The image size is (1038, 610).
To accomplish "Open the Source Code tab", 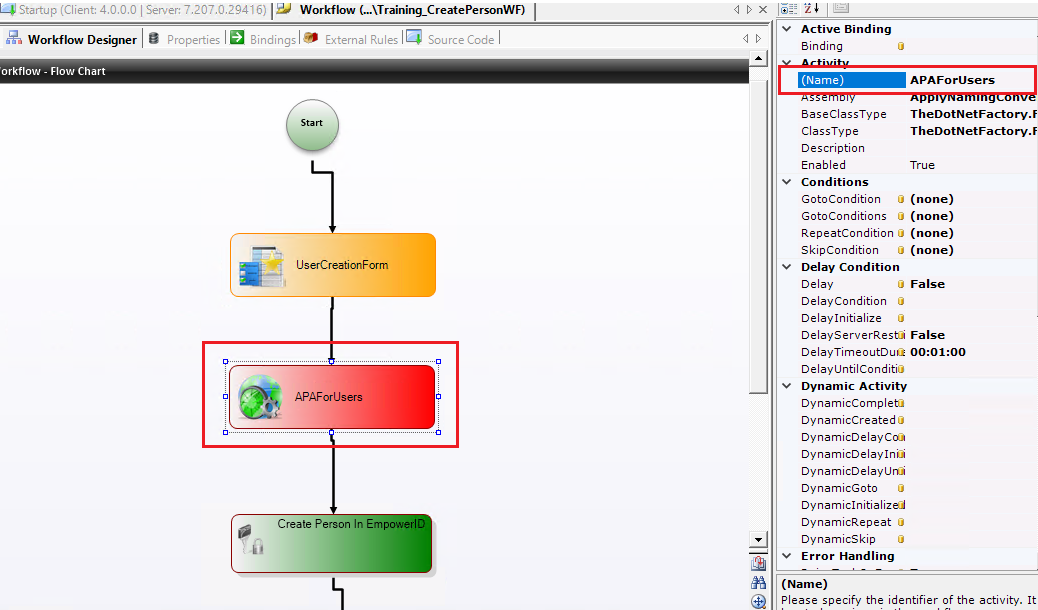I will tap(451, 40).
